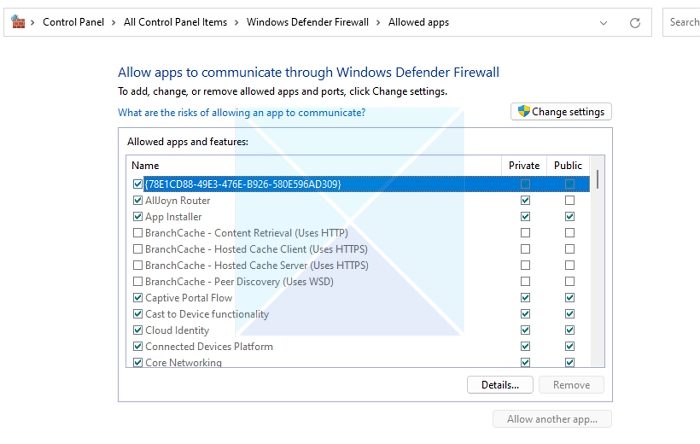
Task: Click the Change settings button
Action: click(x=561, y=112)
